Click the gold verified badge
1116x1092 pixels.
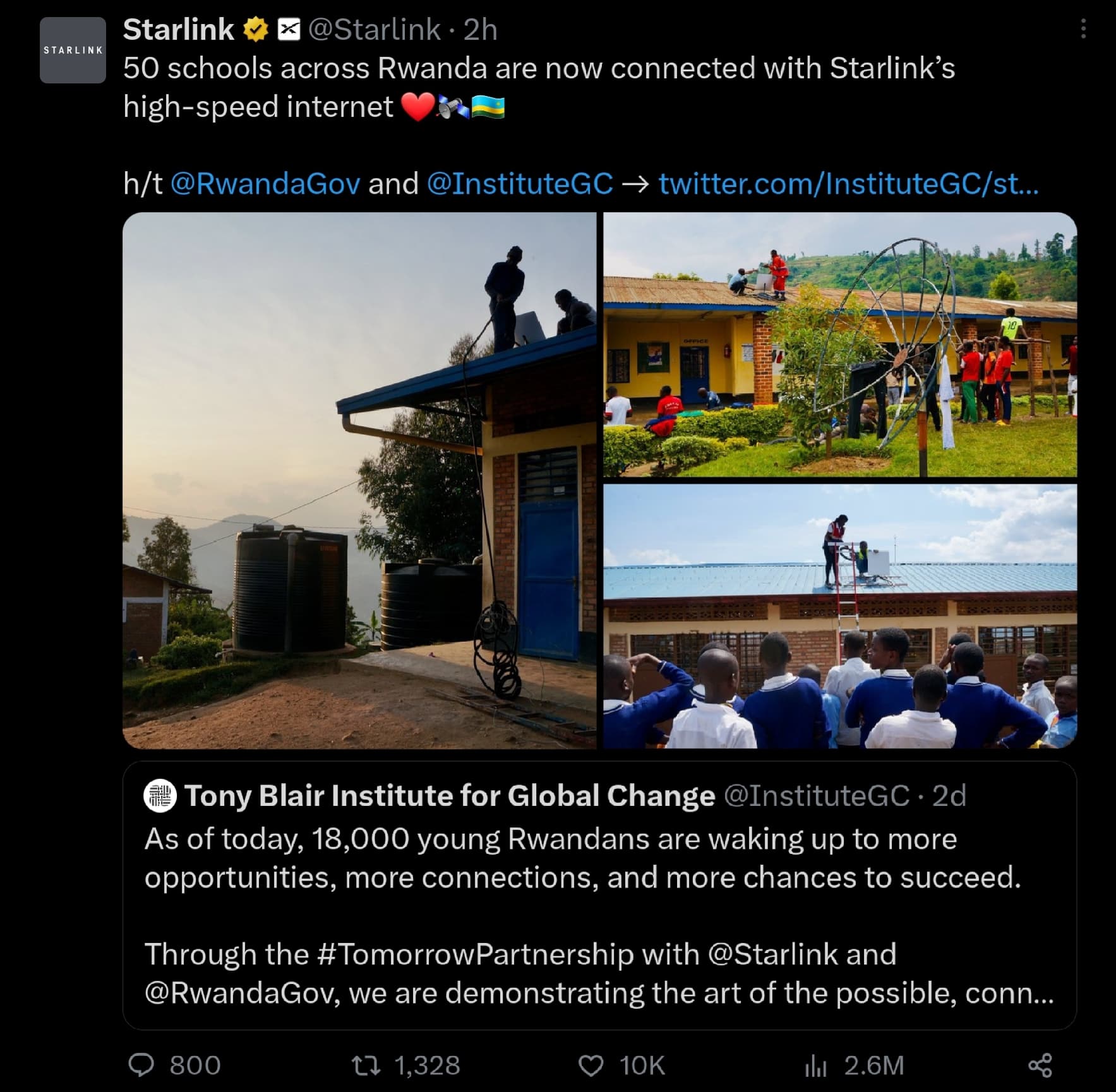point(256,30)
